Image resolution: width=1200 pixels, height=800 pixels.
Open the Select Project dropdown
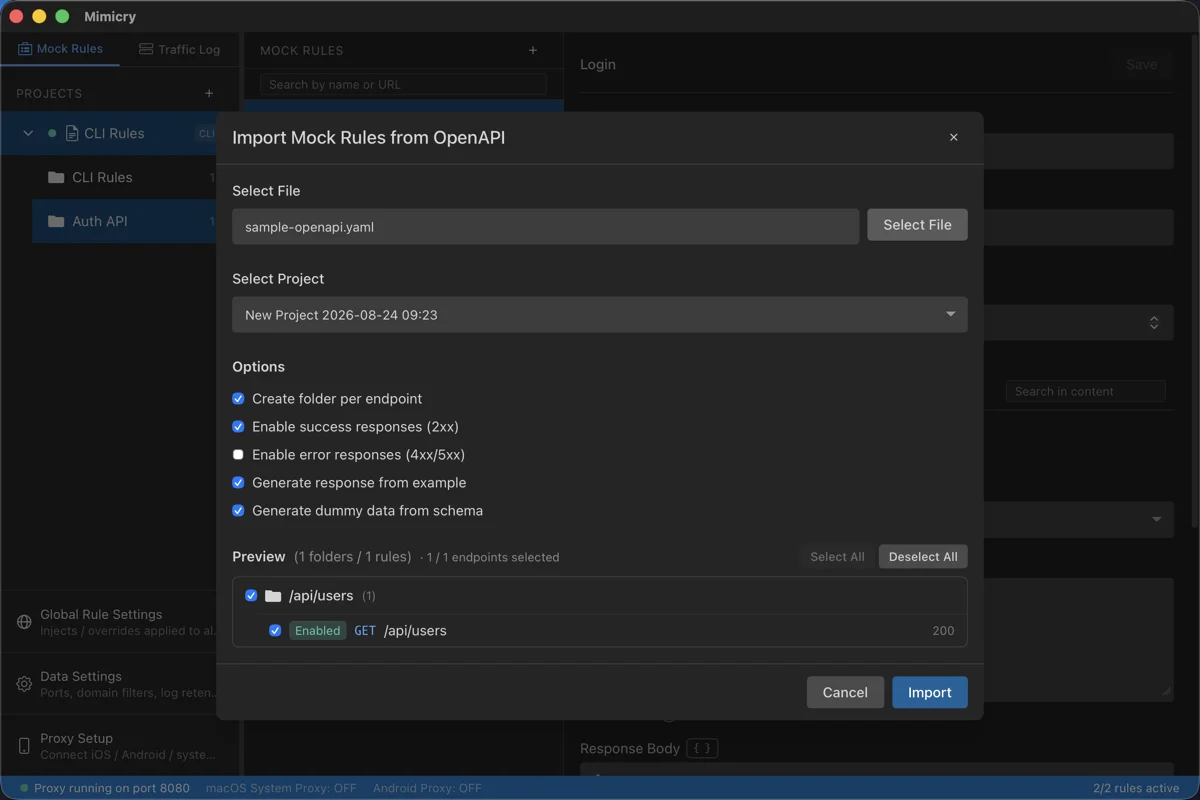pos(600,314)
